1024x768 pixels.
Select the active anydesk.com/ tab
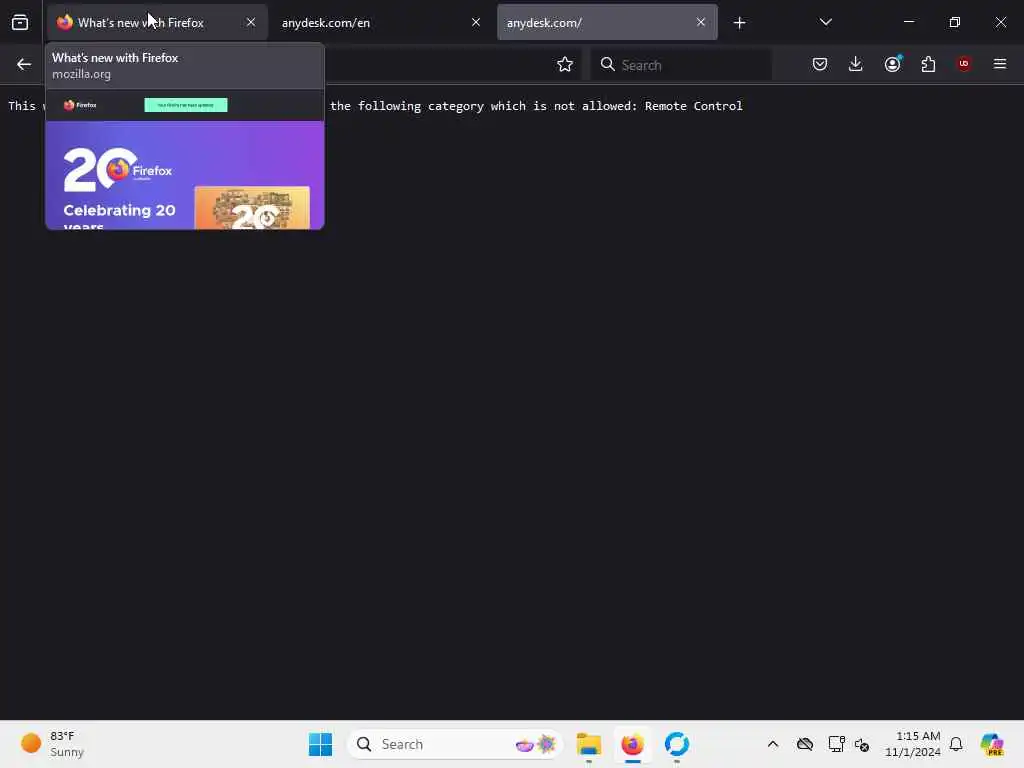point(607,23)
